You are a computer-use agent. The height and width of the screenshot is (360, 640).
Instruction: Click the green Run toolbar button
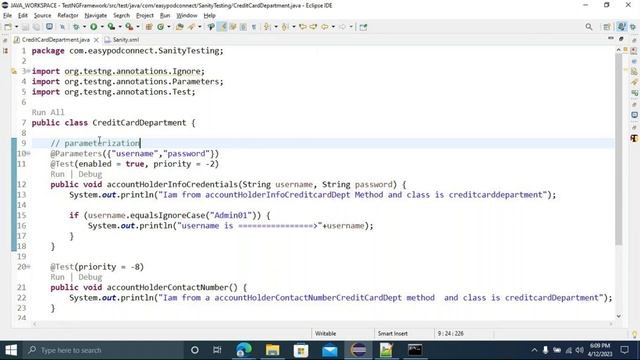(x=93, y=27)
